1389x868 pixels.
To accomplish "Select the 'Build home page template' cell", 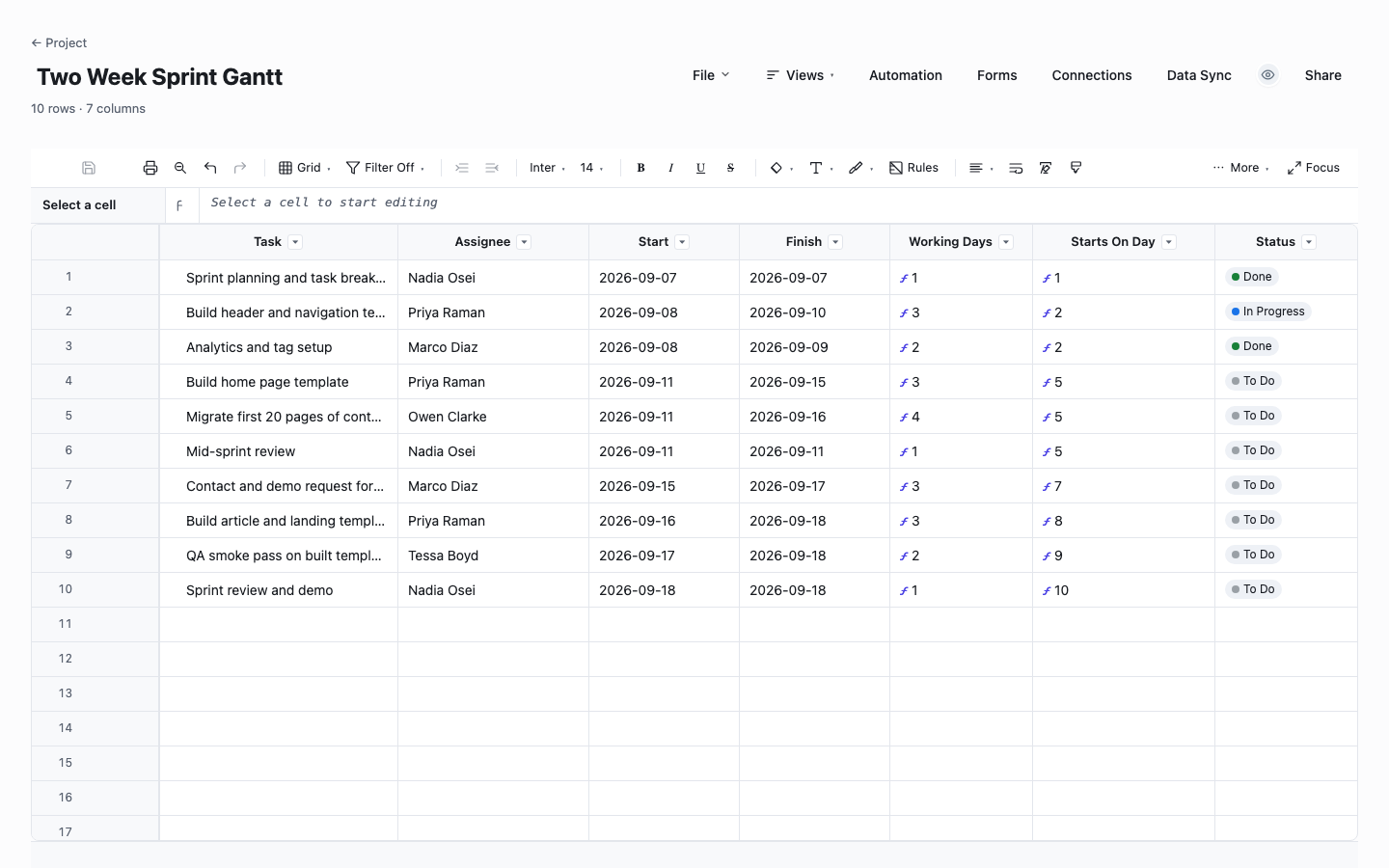I will coord(279,382).
